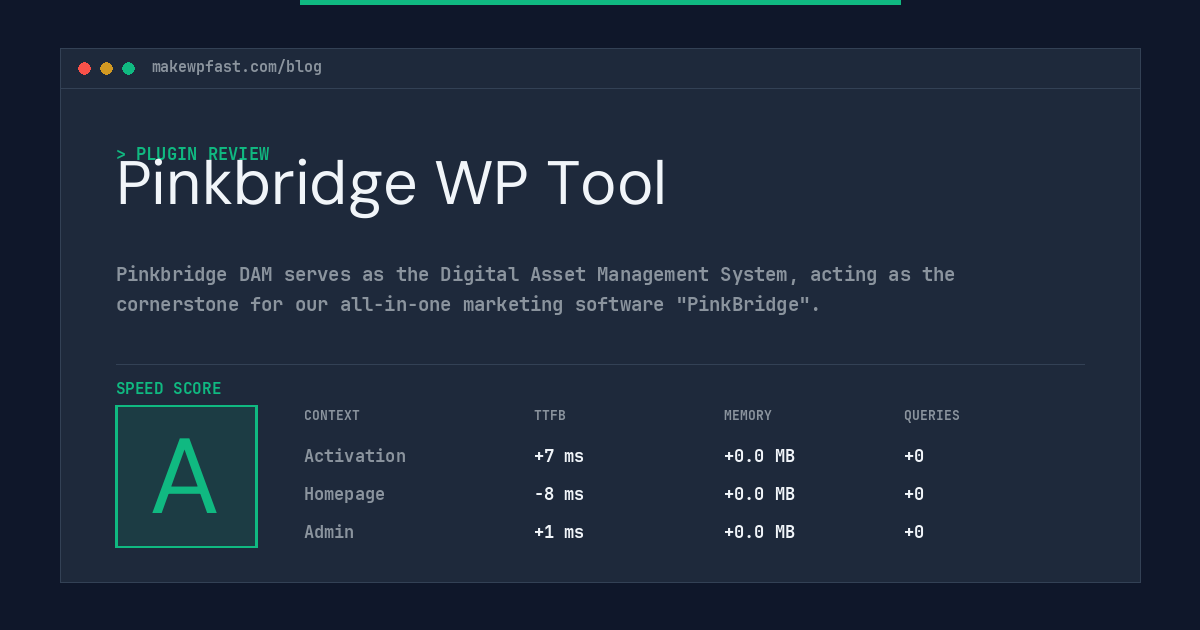Click the 'QUERIES' column header

(x=932, y=416)
